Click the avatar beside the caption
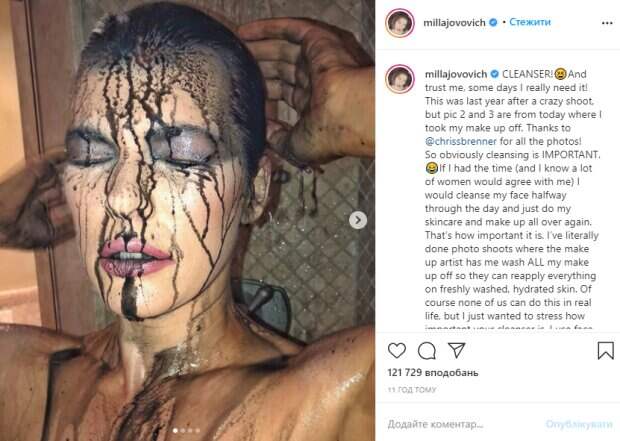 [x=401, y=78]
